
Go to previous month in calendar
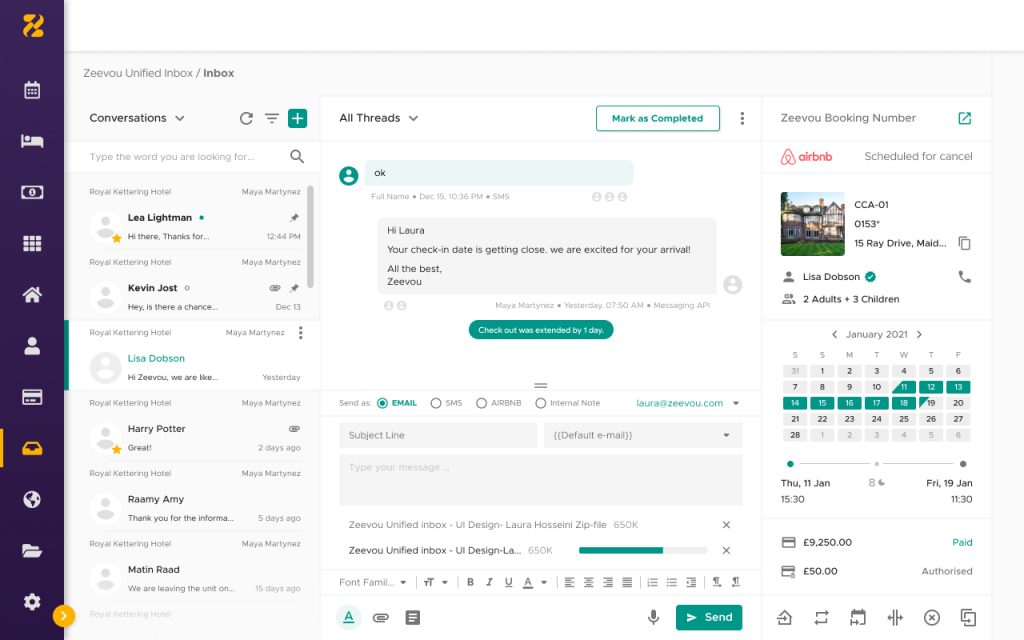835,334
